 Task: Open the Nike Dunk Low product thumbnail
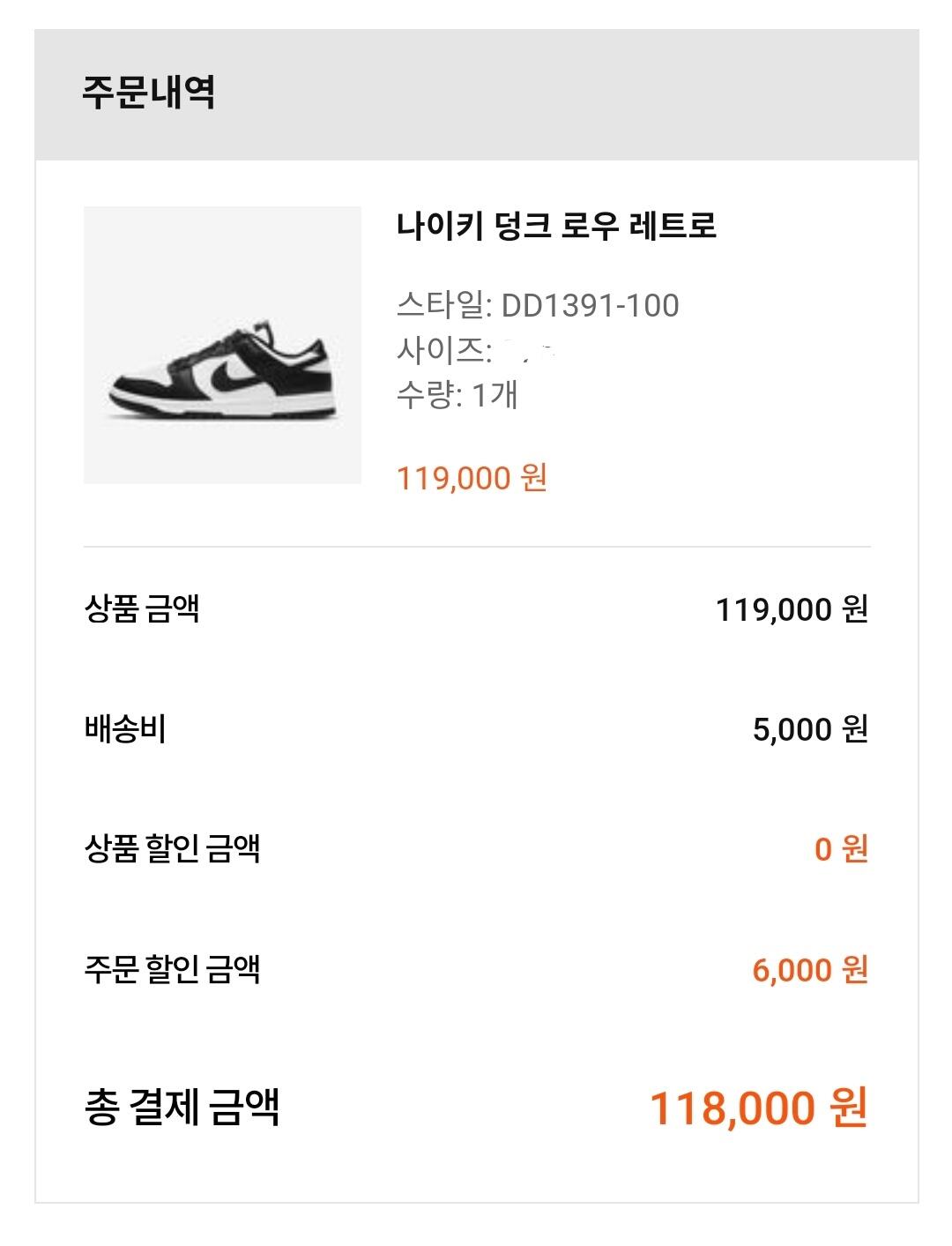pyautogui.click(x=222, y=345)
